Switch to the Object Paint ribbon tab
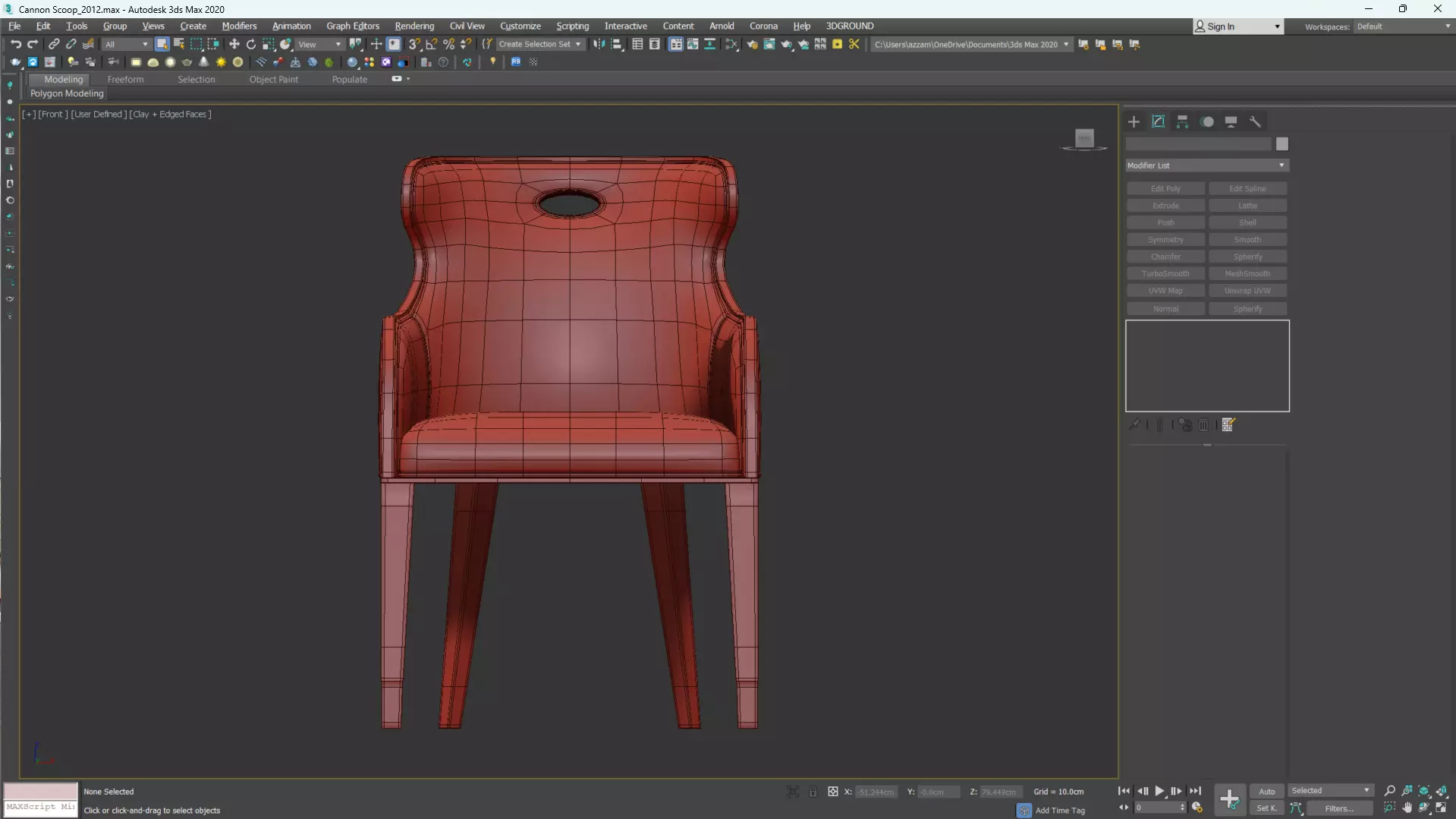Viewport: 1456px width, 819px height. click(274, 79)
